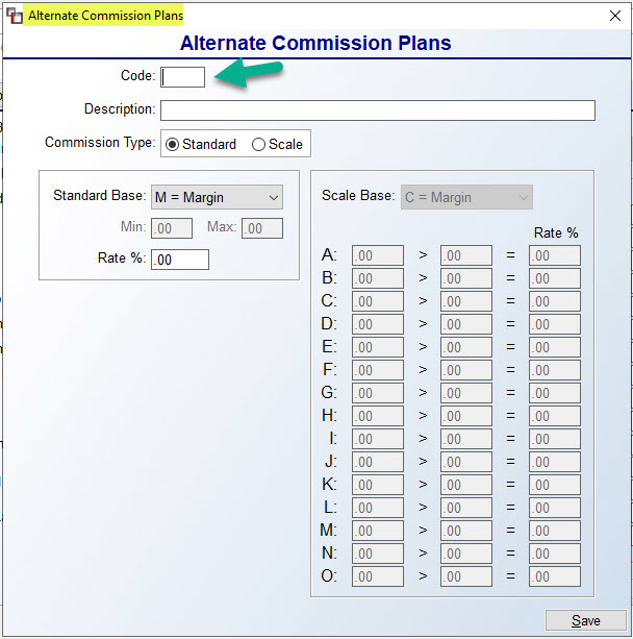Select the Scale commission type
633x639 pixels.
point(277,144)
